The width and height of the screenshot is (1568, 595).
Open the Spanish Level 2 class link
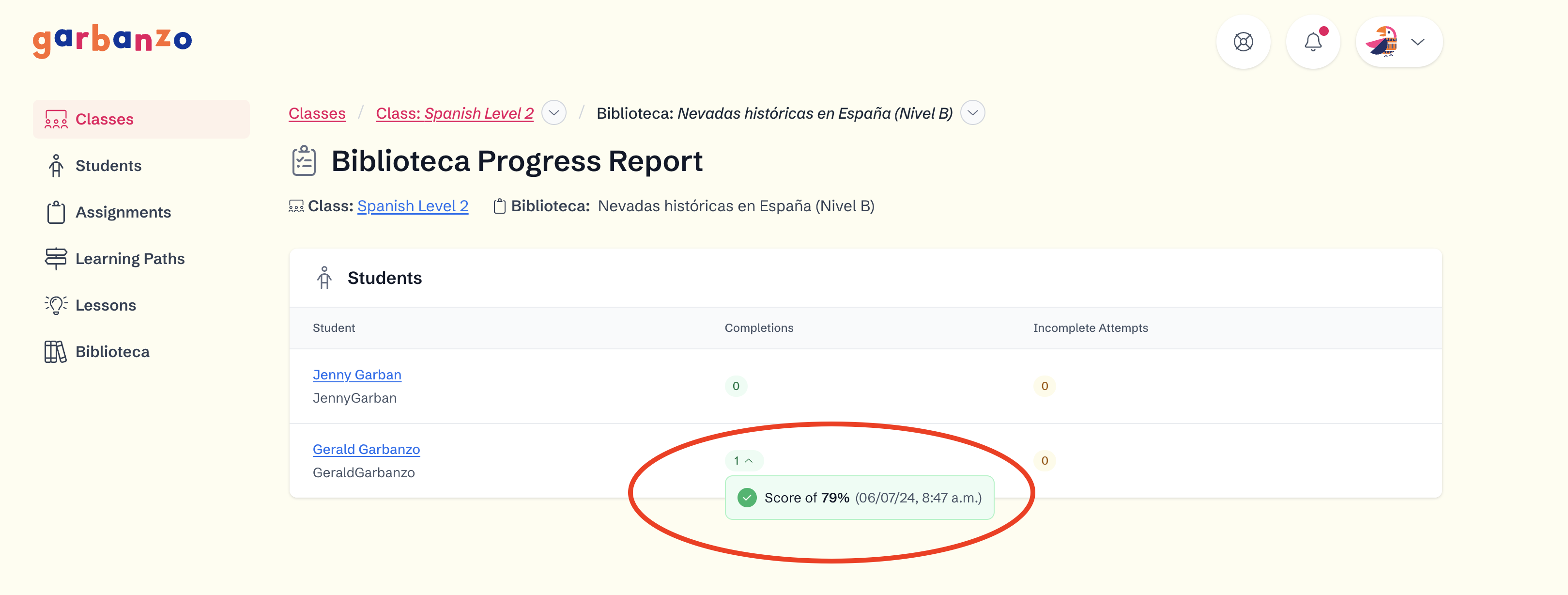(x=412, y=206)
